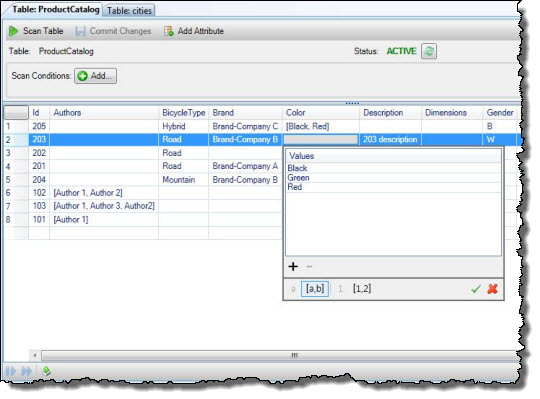Switch to the Table: ProductCatalog tab
Viewport: 540px width, 399px height.
click(55, 9)
